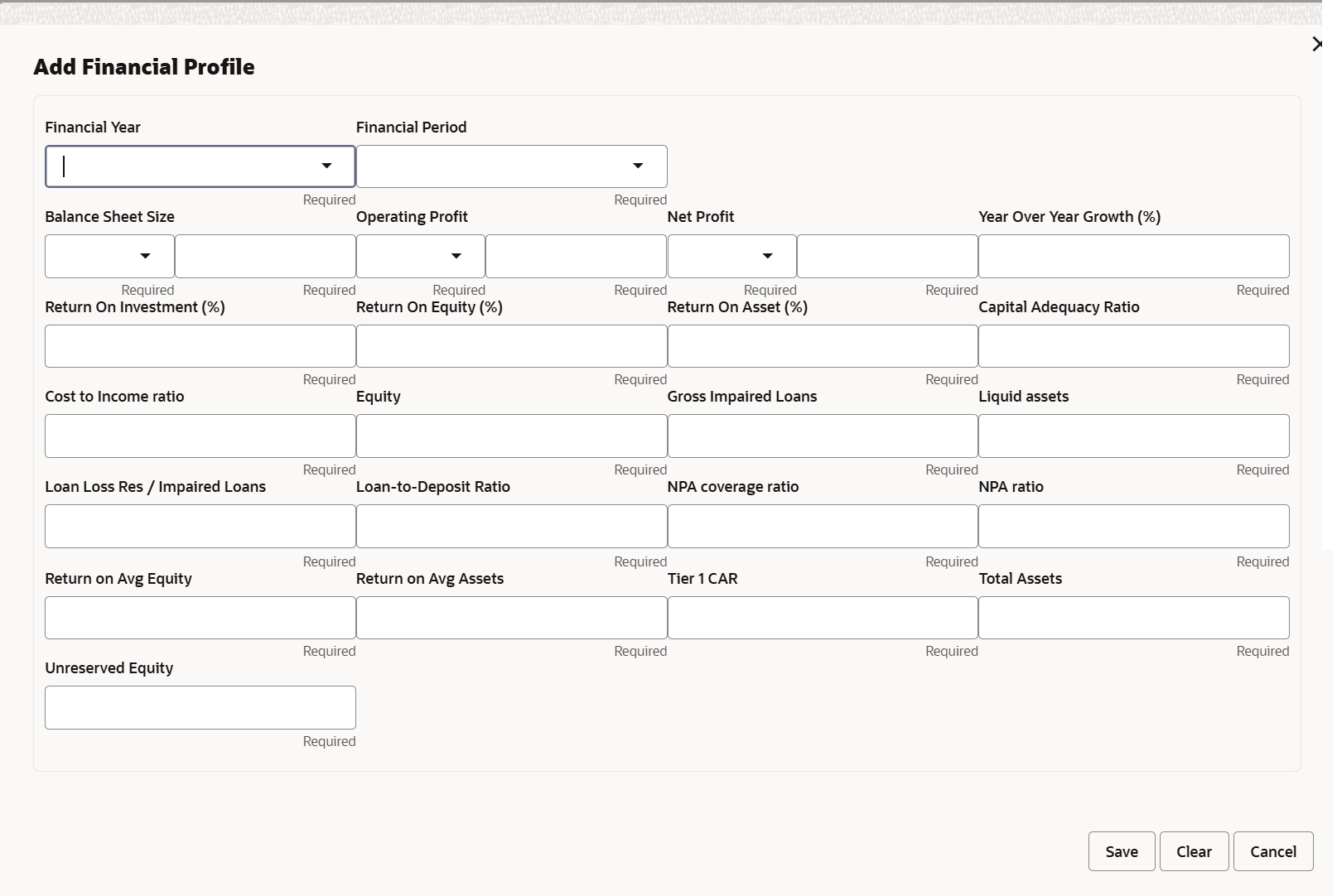Expand the Financial Period dropdown

(x=637, y=166)
